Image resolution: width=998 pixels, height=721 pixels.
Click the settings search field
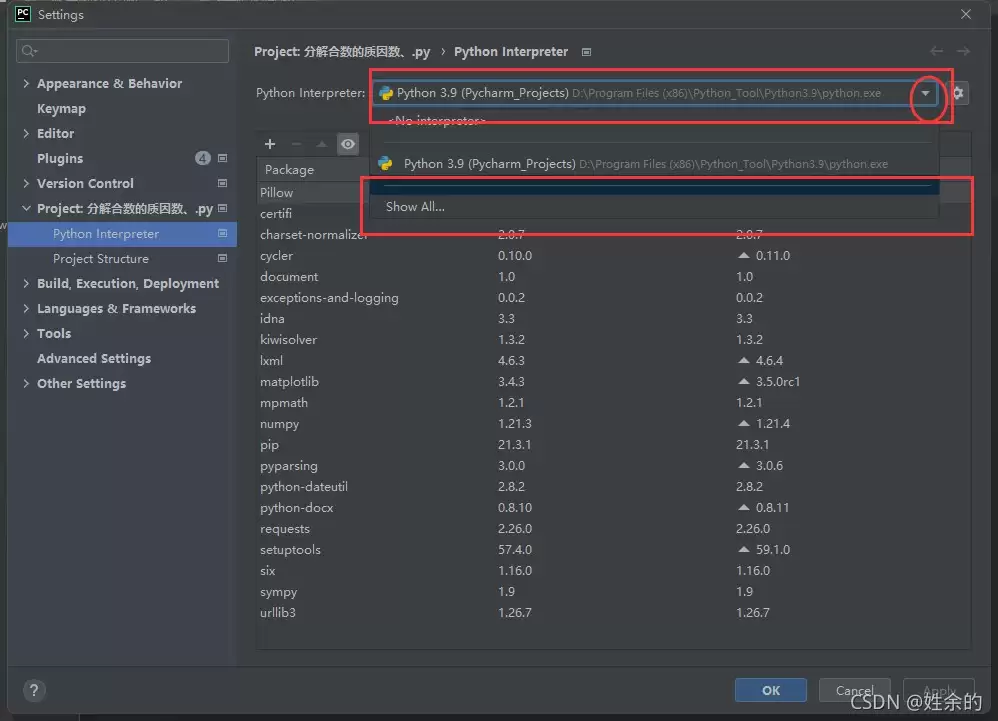122,51
